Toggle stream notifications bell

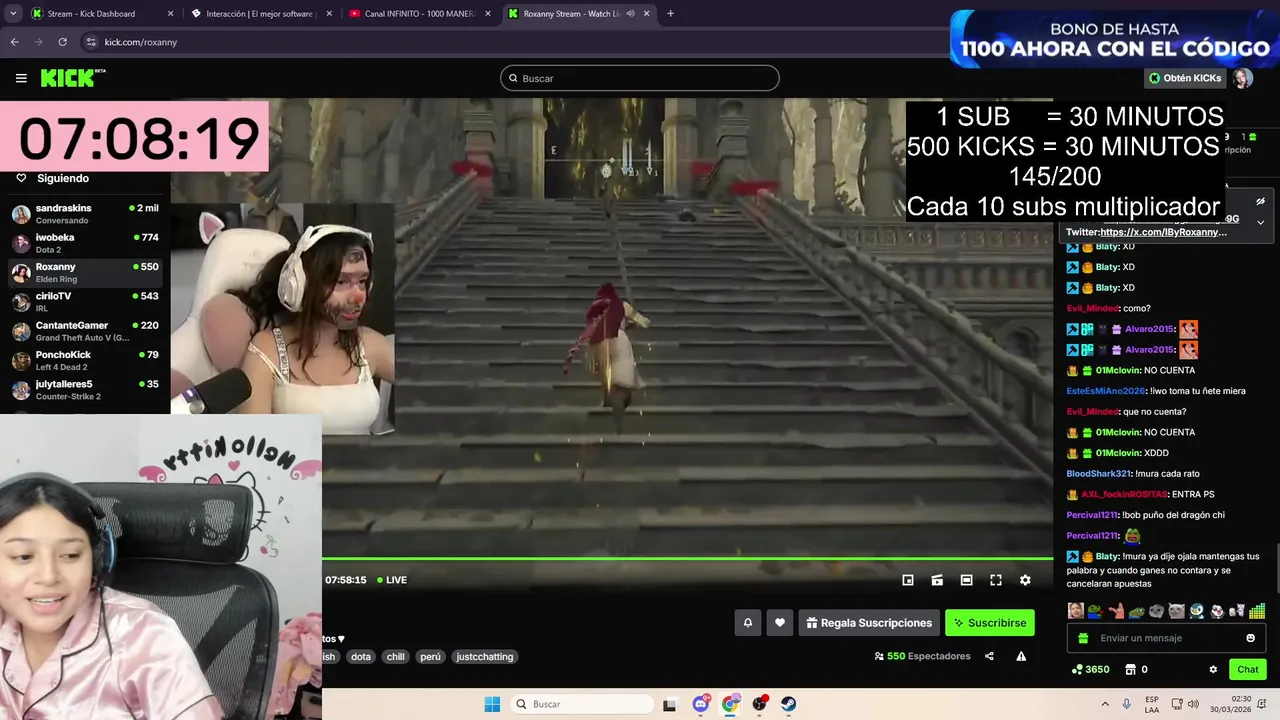point(747,623)
